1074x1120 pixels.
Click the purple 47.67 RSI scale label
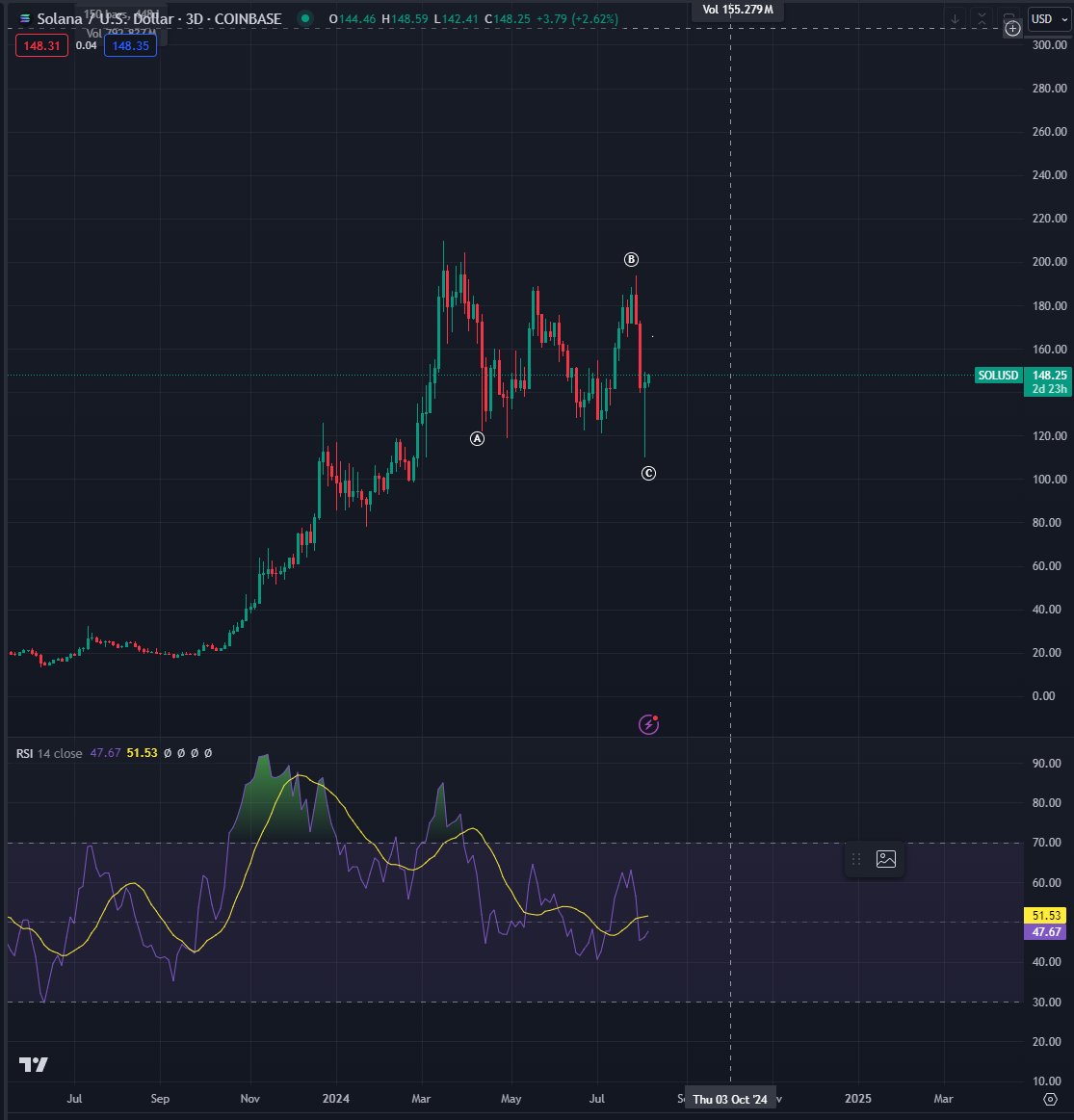tap(1046, 931)
